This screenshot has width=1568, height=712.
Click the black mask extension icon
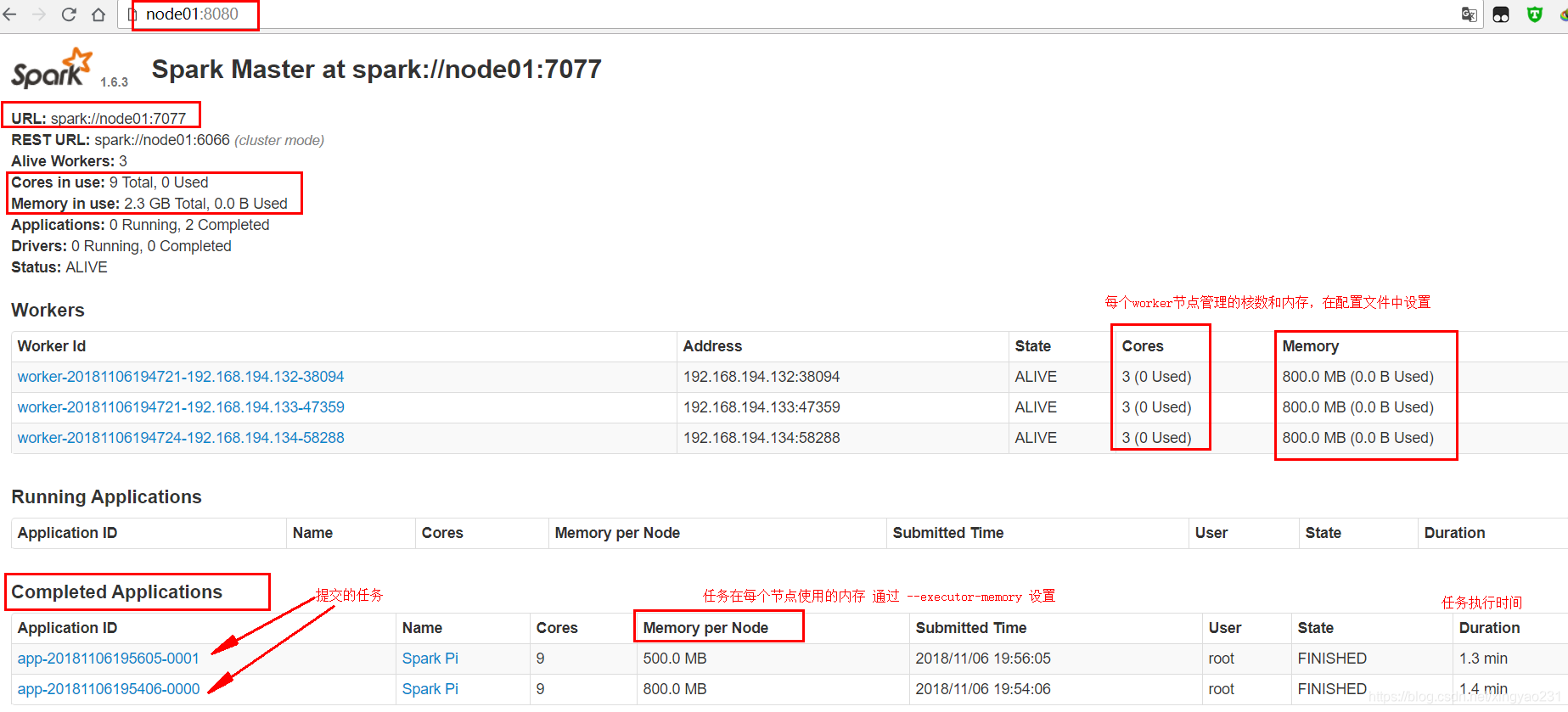pyautogui.click(x=1501, y=14)
